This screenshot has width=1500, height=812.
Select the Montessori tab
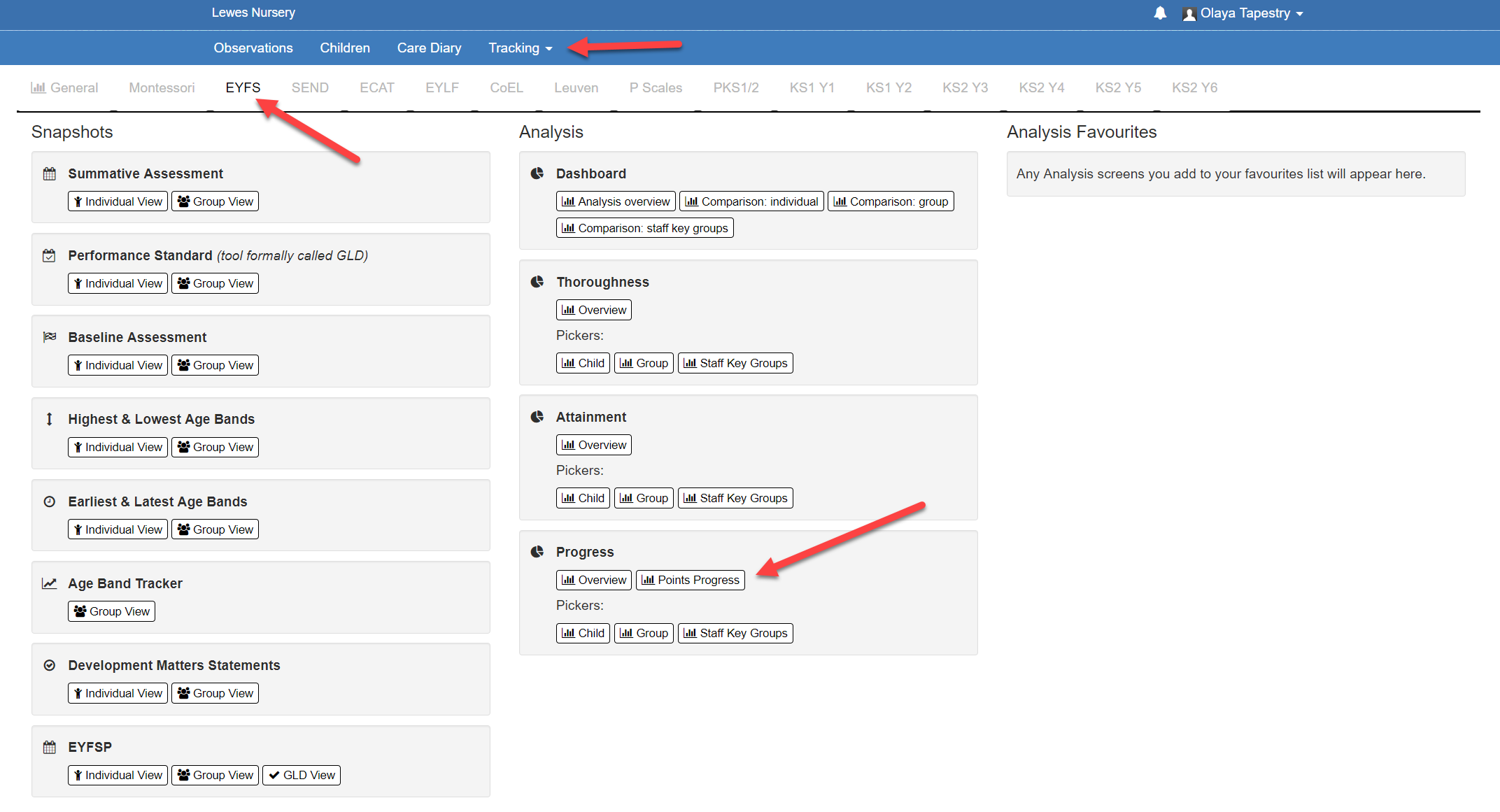coord(162,88)
